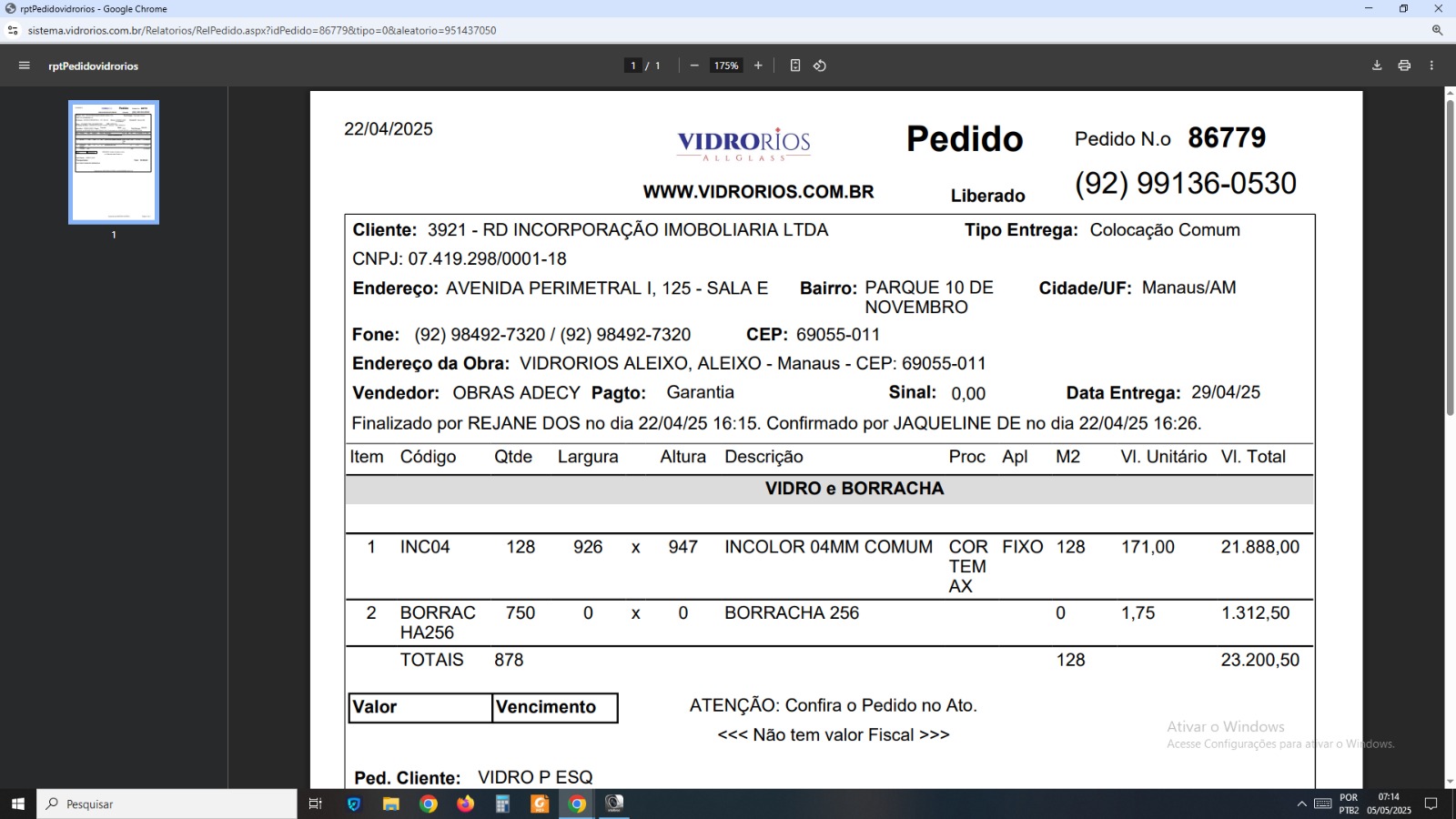Open the last taskbar app beside active Chrome
The image size is (1456, 819).
coord(614,804)
